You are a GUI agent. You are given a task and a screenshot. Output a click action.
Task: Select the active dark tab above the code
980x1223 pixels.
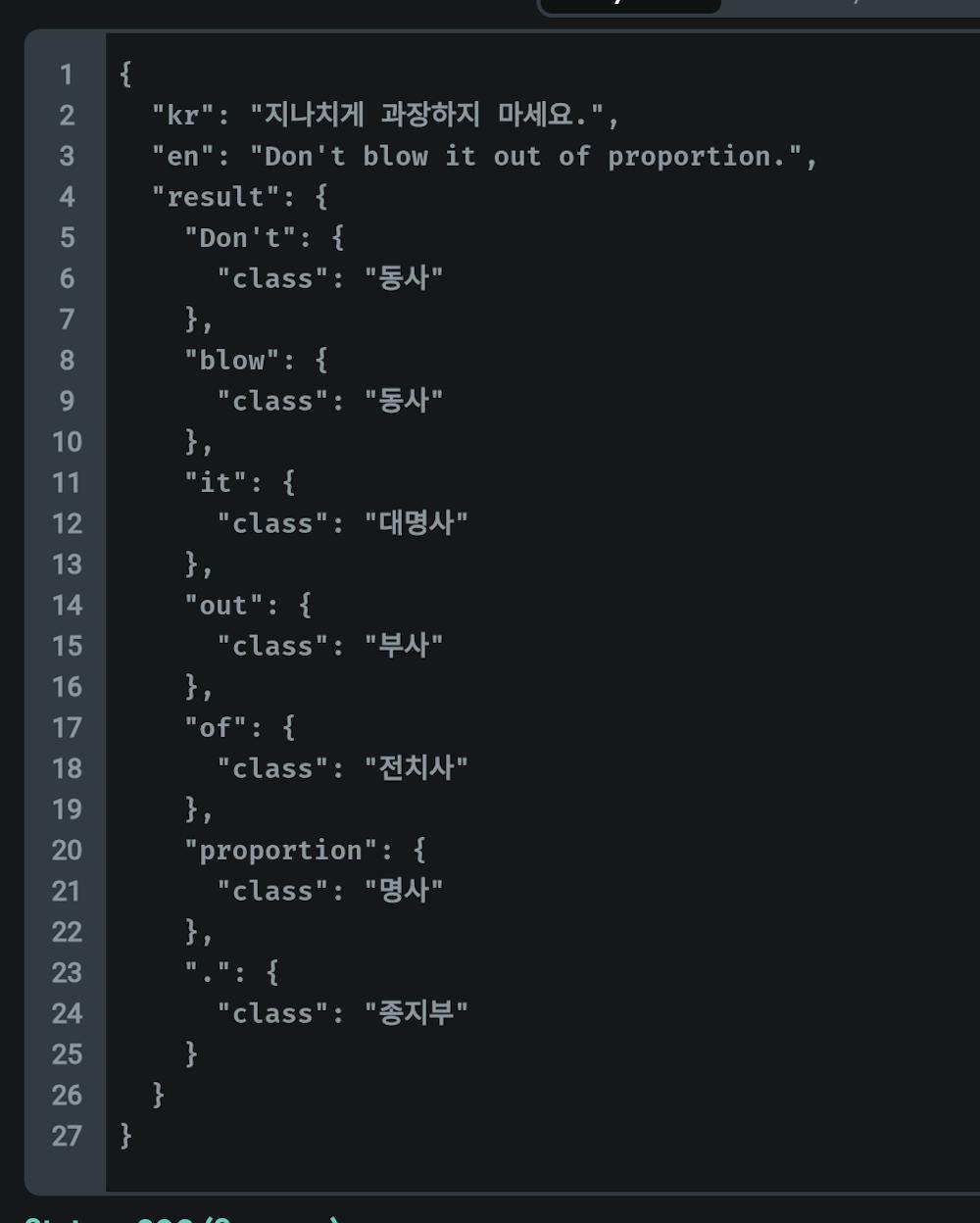click(x=630, y=5)
